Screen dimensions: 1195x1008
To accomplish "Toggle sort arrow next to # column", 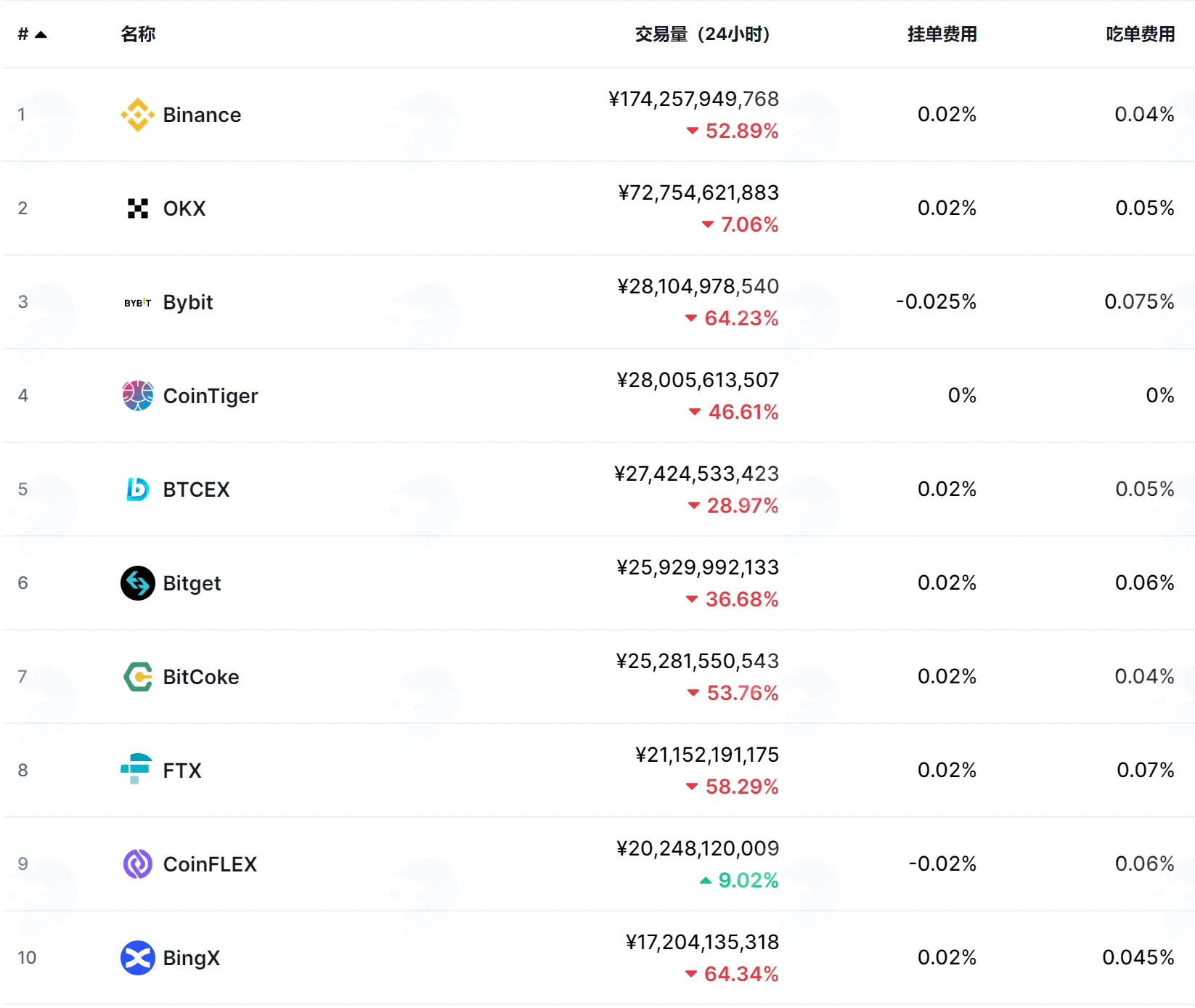I will click(x=41, y=34).
